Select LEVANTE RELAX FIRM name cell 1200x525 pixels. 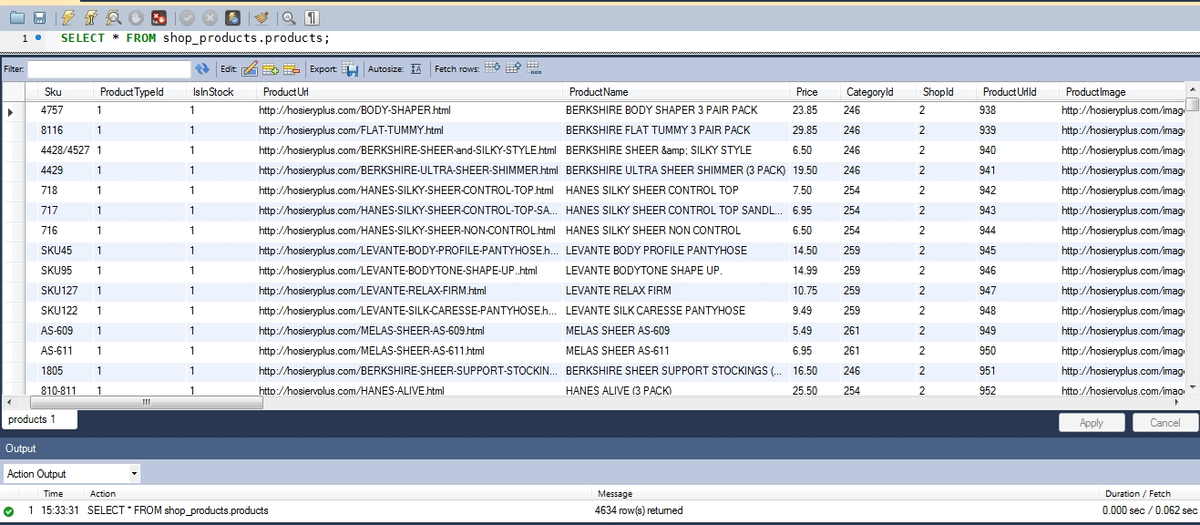point(676,290)
